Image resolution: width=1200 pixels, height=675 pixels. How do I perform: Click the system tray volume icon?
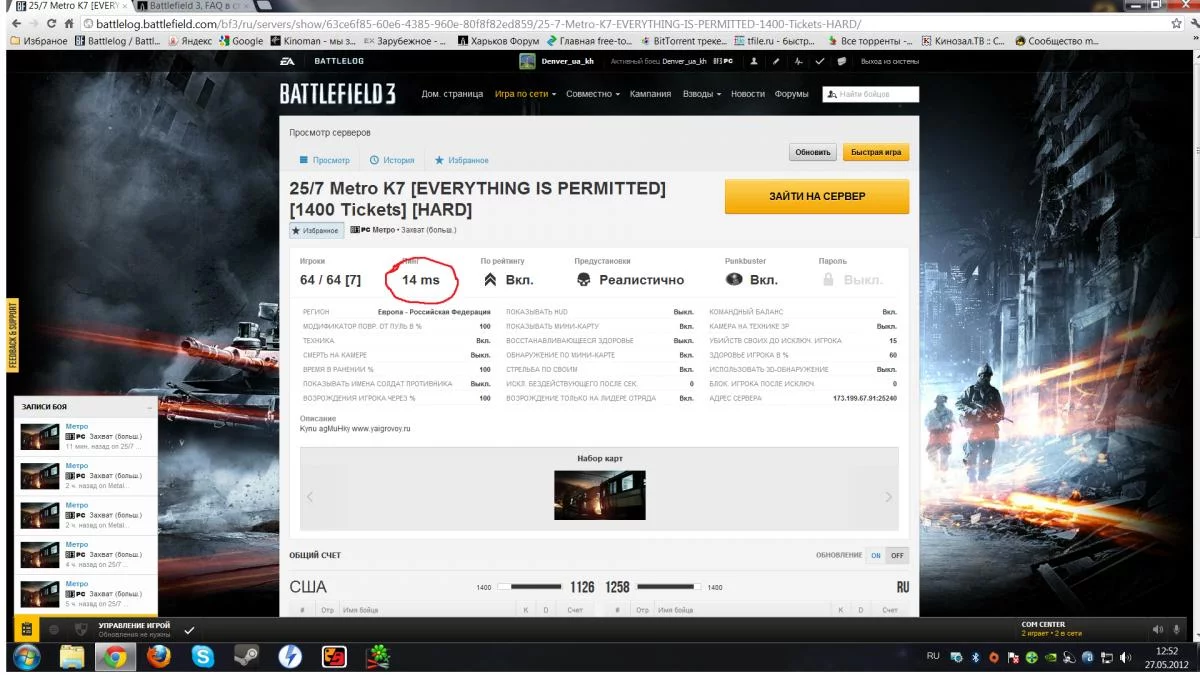click(1126, 657)
